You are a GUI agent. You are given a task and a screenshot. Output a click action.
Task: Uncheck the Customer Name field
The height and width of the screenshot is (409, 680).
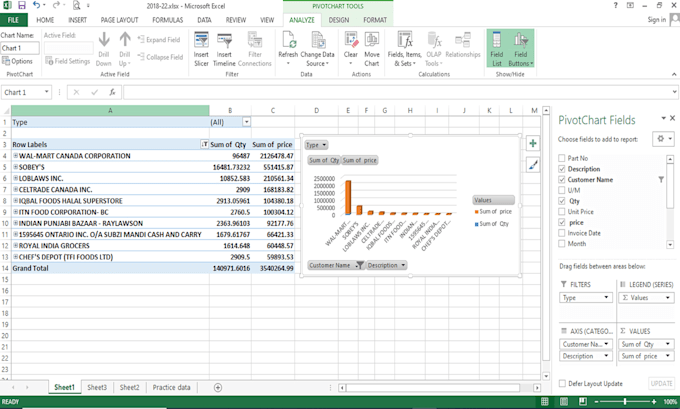562,180
